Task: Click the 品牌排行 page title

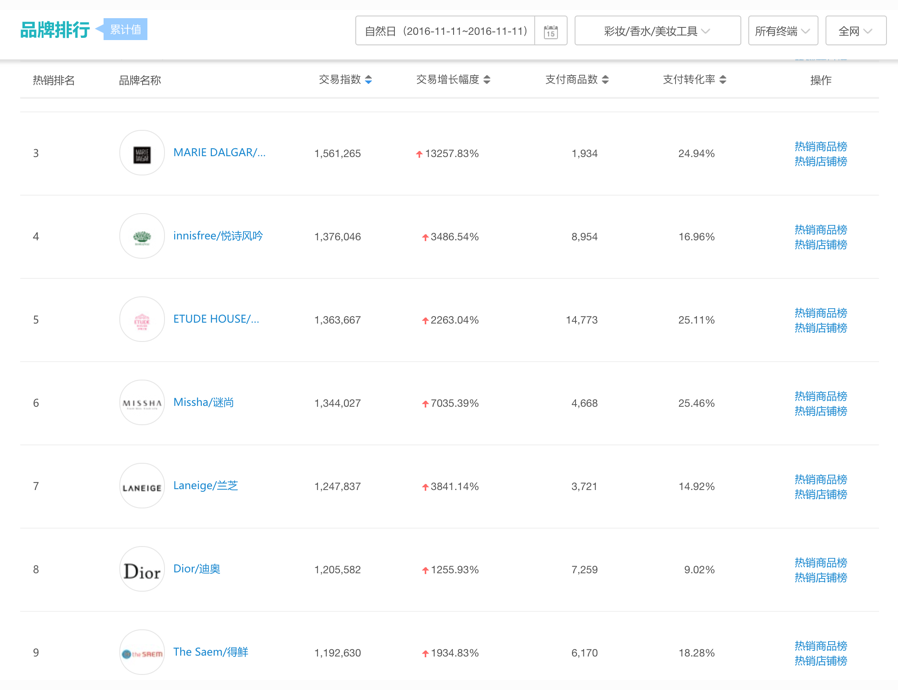Action: [55, 30]
